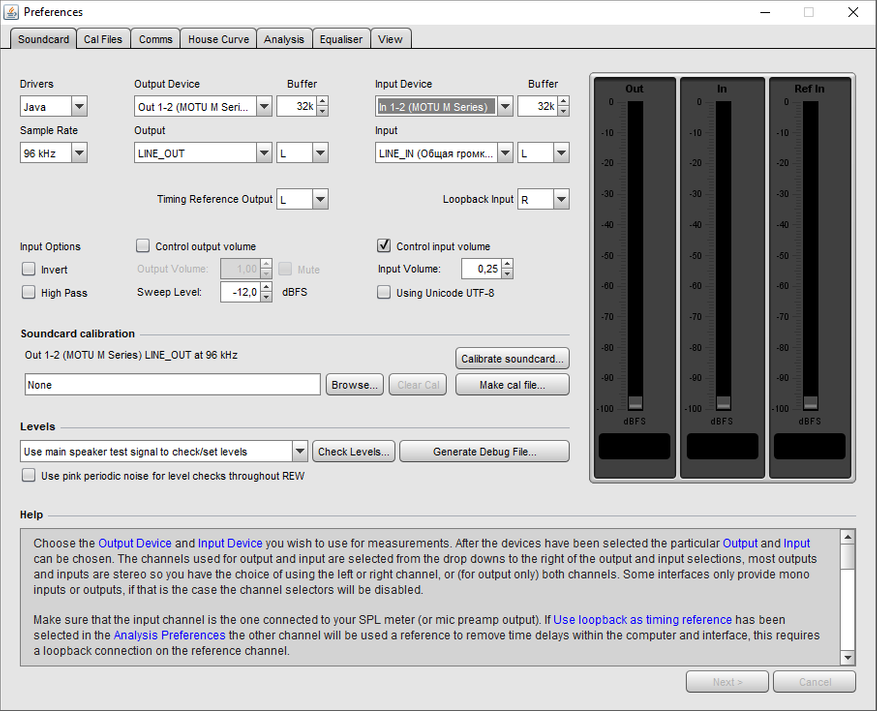Click the Input Volume value field

point(482,269)
